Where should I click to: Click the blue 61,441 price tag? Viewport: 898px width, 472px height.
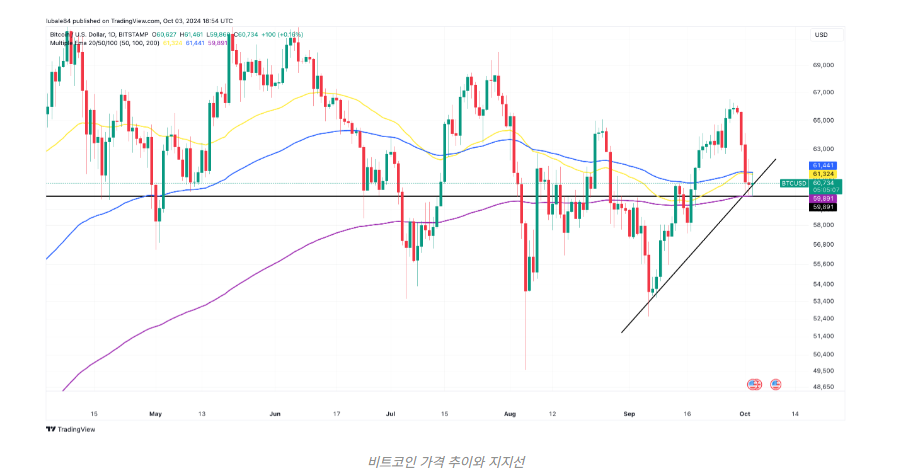tap(824, 165)
